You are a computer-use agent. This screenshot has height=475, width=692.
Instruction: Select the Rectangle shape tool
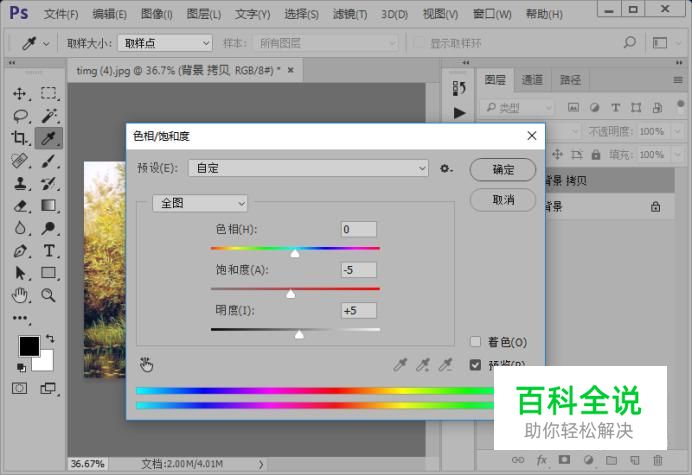click(49, 273)
